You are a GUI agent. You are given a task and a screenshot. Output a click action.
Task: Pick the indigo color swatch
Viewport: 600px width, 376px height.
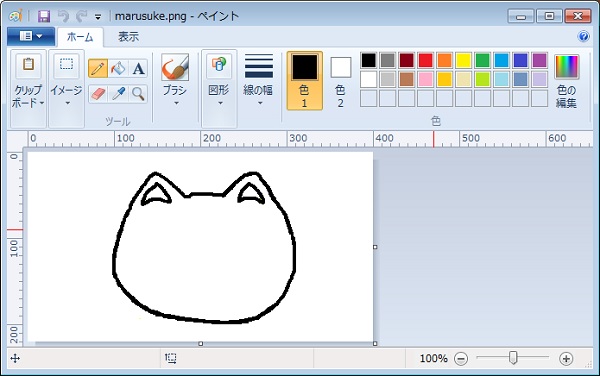click(x=520, y=60)
